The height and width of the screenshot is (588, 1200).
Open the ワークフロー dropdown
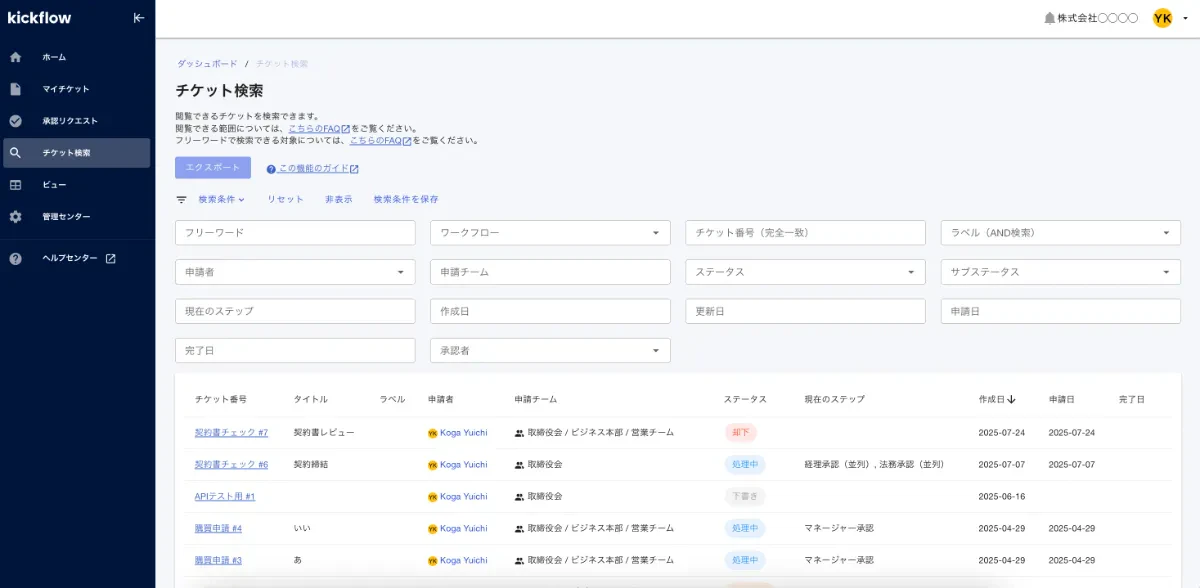(x=550, y=232)
